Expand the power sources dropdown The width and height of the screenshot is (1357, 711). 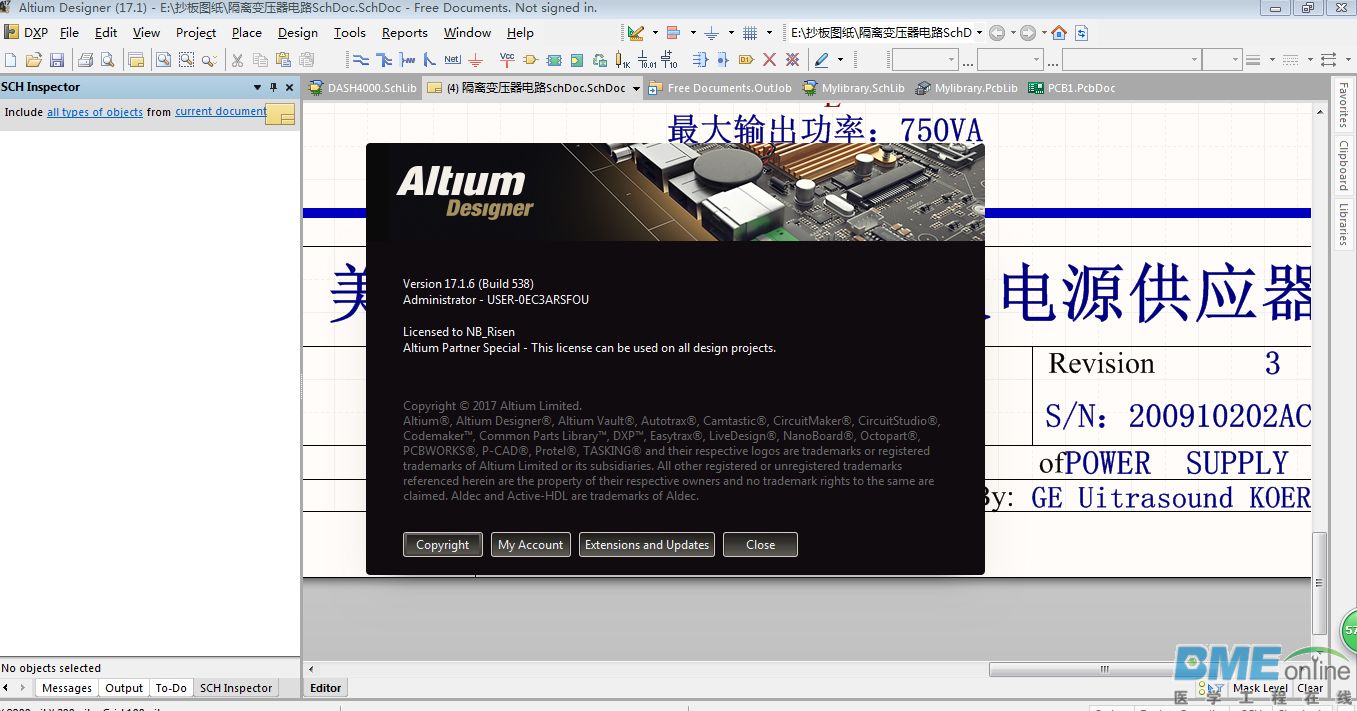(731, 32)
